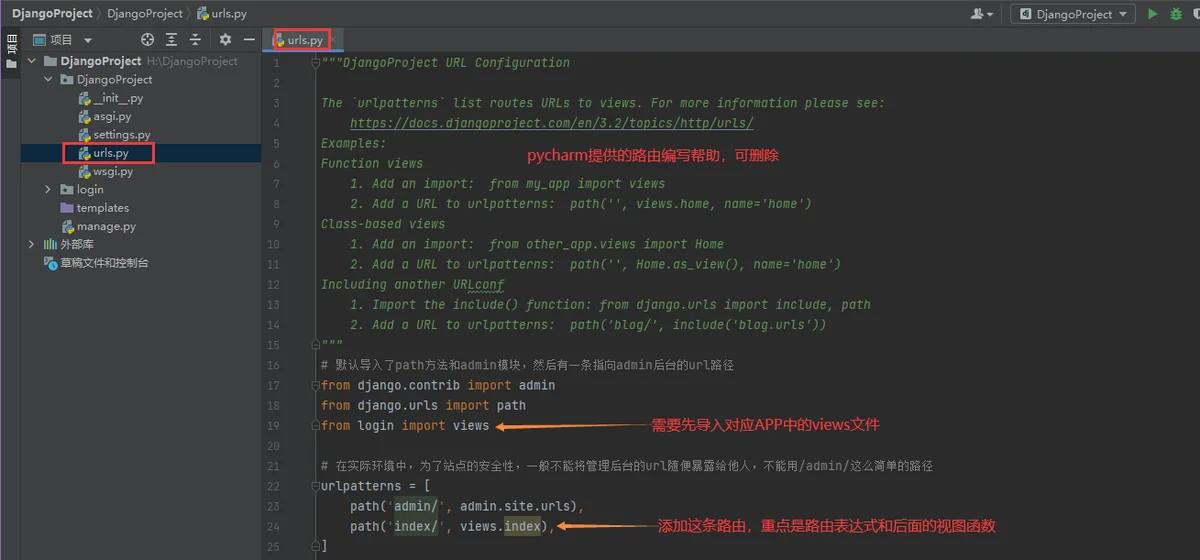Screen dimensions: 1200x560
Task: Start debugging with the green bug icon
Action: click(1176, 14)
